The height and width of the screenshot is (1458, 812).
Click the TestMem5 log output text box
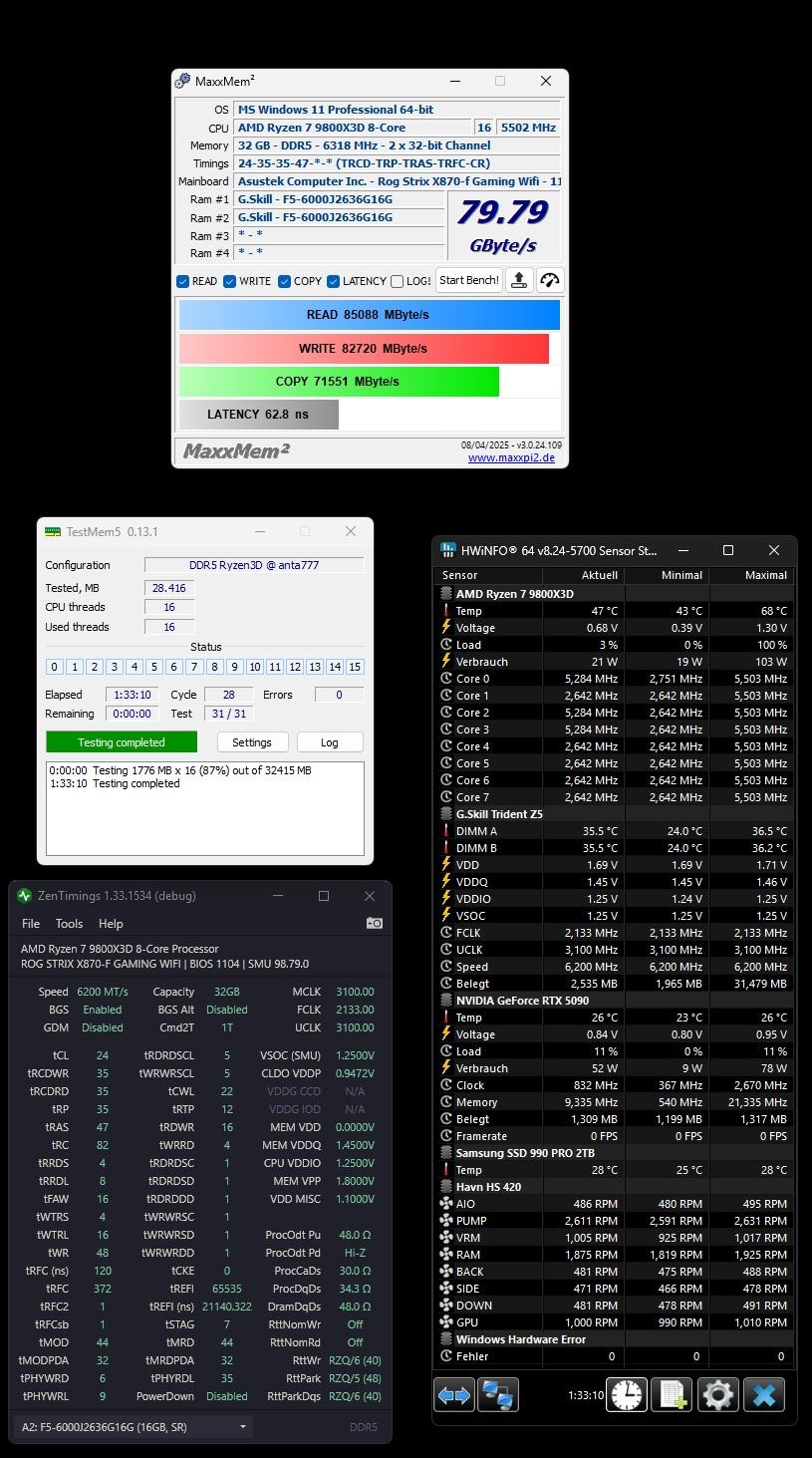point(205,808)
